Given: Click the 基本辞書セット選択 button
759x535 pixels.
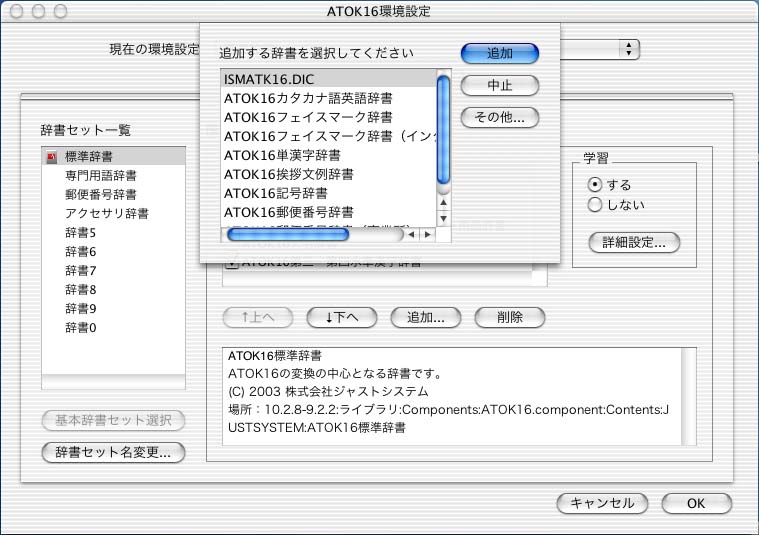Looking at the screenshot, I should pos(113,420).
